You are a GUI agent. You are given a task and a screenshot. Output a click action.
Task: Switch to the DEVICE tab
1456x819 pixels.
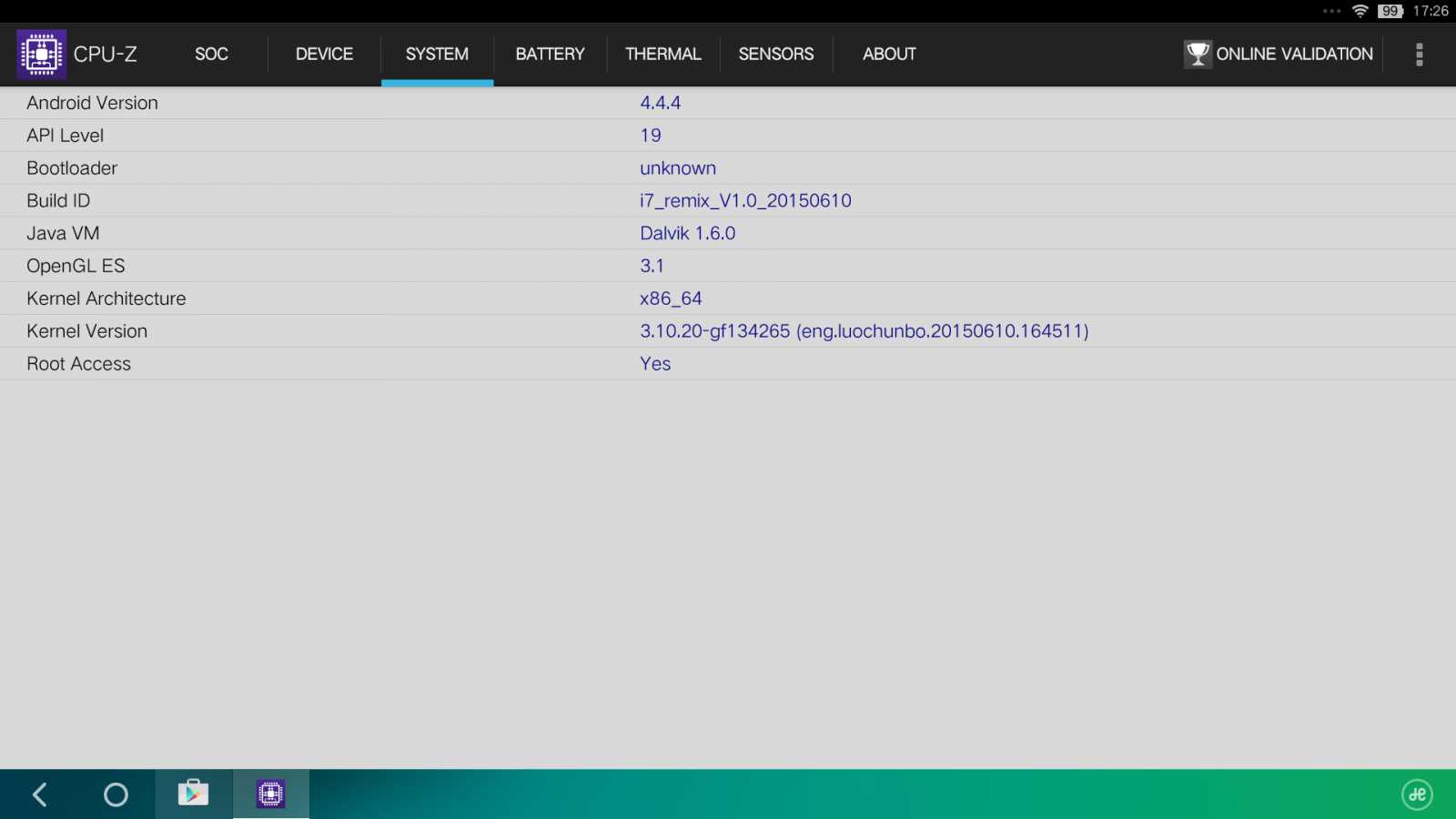point(324,54)
